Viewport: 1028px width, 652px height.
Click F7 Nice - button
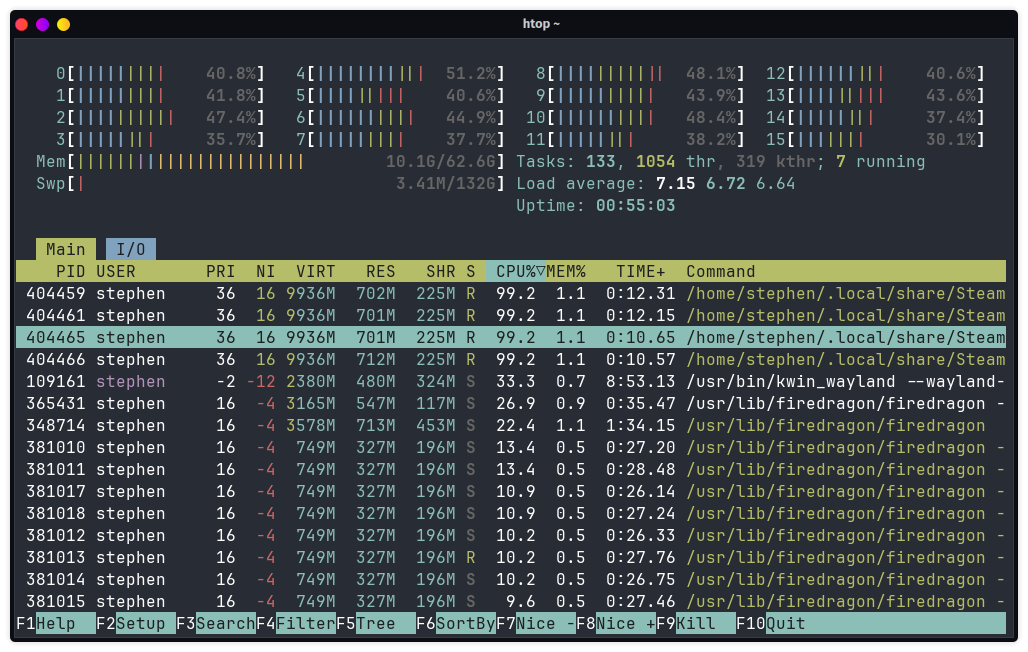(x=536, y=623)
